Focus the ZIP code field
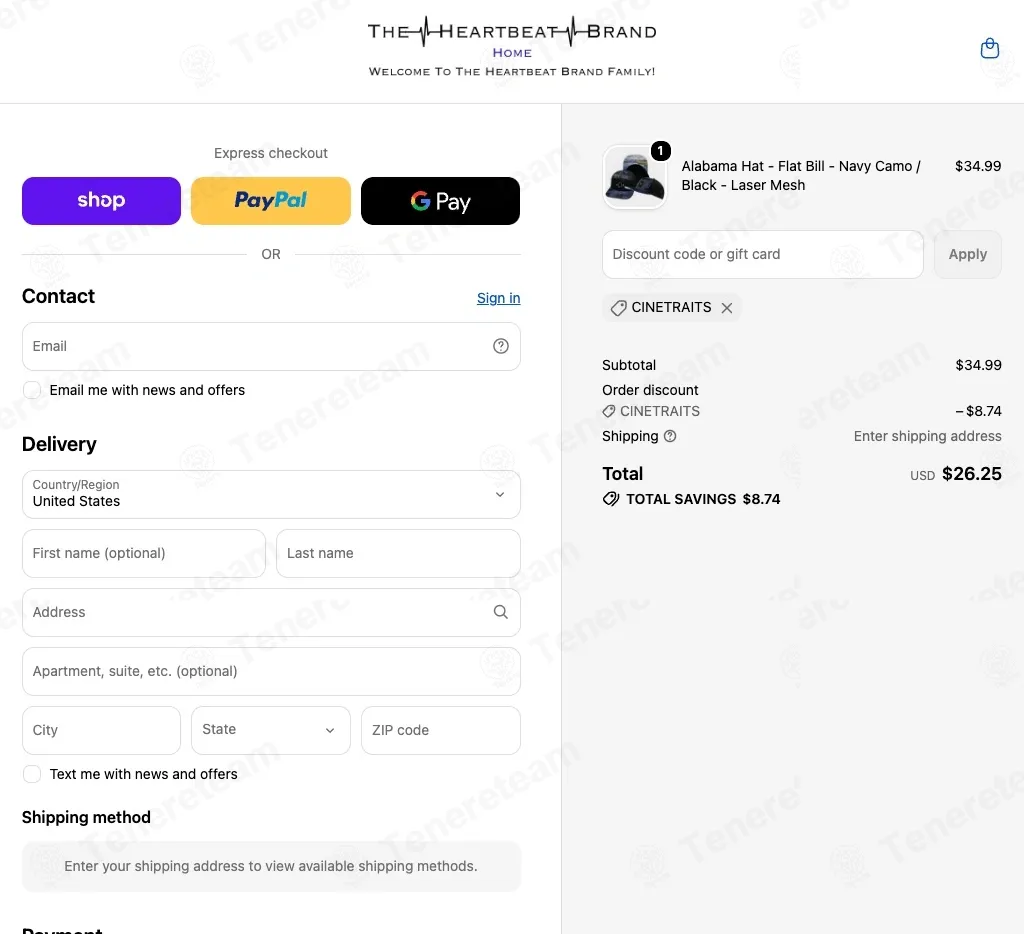The image size is (1024, 934). [440, 730]
